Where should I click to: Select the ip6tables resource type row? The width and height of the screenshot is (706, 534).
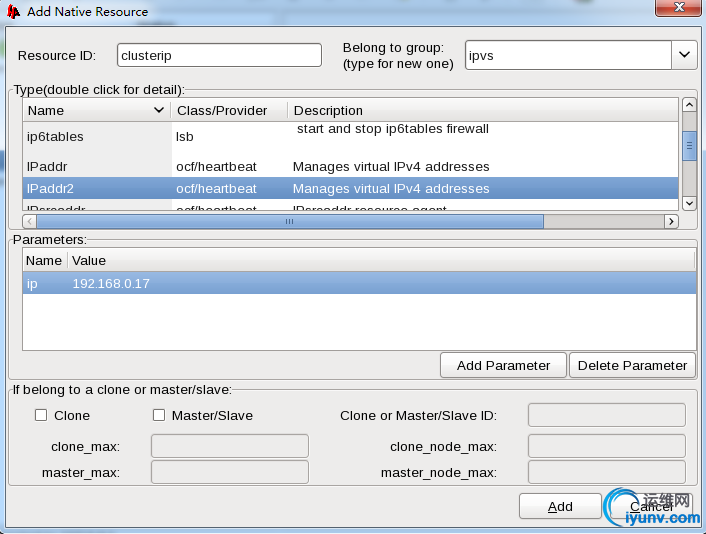tap(350, 136)
